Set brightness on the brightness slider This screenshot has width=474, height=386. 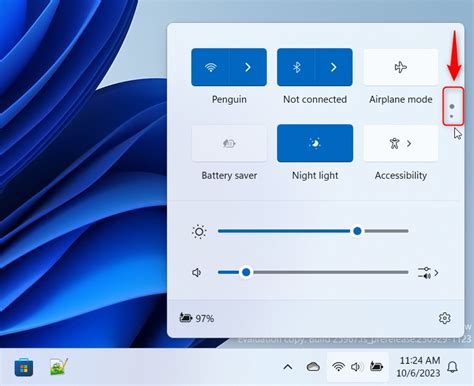point(313,231)
